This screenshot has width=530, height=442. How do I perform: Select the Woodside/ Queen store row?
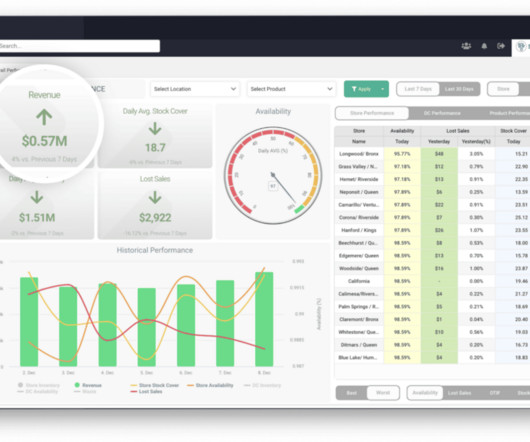tap(432, 268)
